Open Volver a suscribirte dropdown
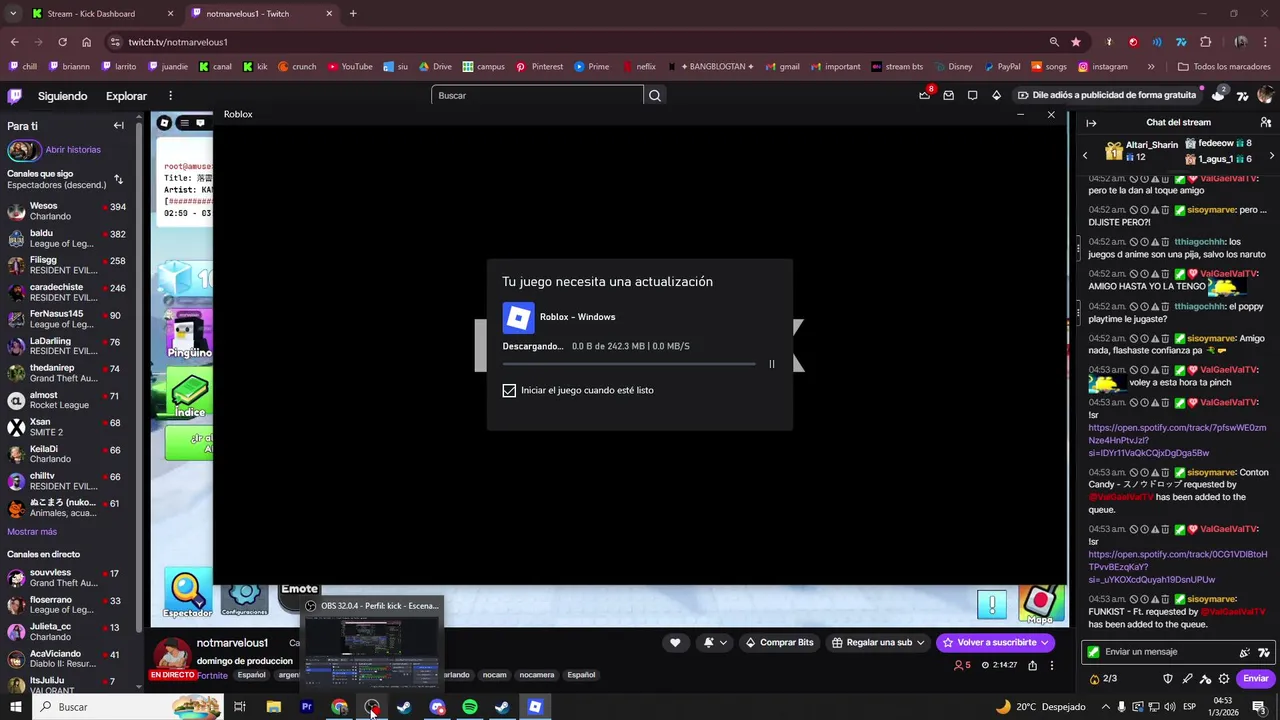Viewport: 1280px width, 720px height. coord(1044,643)
